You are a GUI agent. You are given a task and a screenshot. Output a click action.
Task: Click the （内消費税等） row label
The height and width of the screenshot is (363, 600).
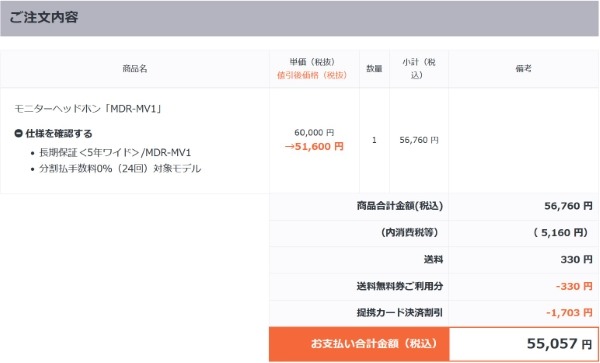[410, 233]
